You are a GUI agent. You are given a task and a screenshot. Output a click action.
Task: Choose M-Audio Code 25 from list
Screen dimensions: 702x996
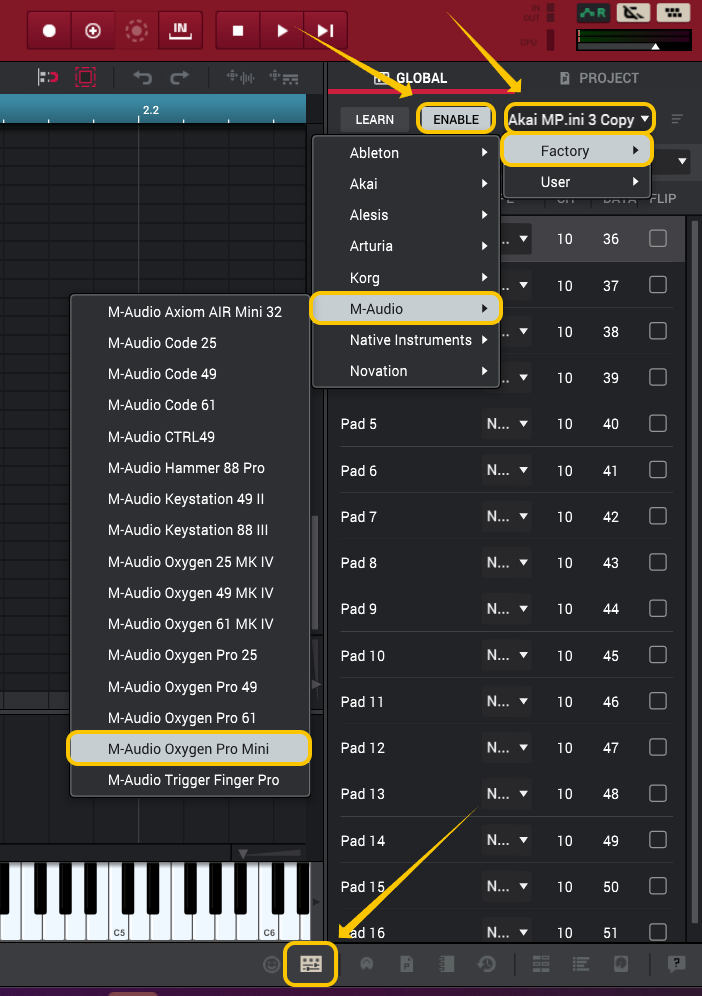[189, 343]
